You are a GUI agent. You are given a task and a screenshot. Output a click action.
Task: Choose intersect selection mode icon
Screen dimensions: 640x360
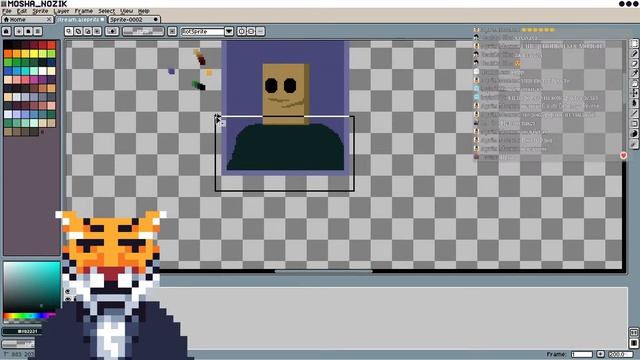[x=97, y=31]
